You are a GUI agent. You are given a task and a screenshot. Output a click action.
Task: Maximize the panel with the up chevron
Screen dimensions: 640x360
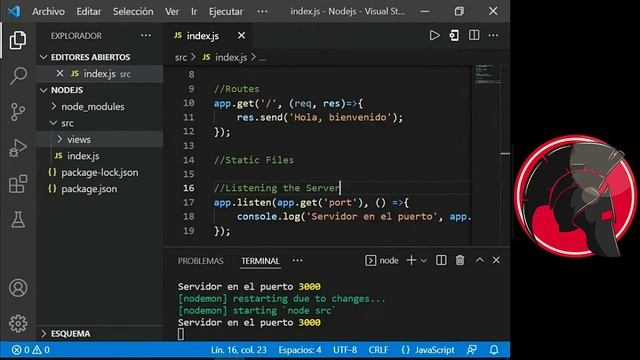coord(480,260)
